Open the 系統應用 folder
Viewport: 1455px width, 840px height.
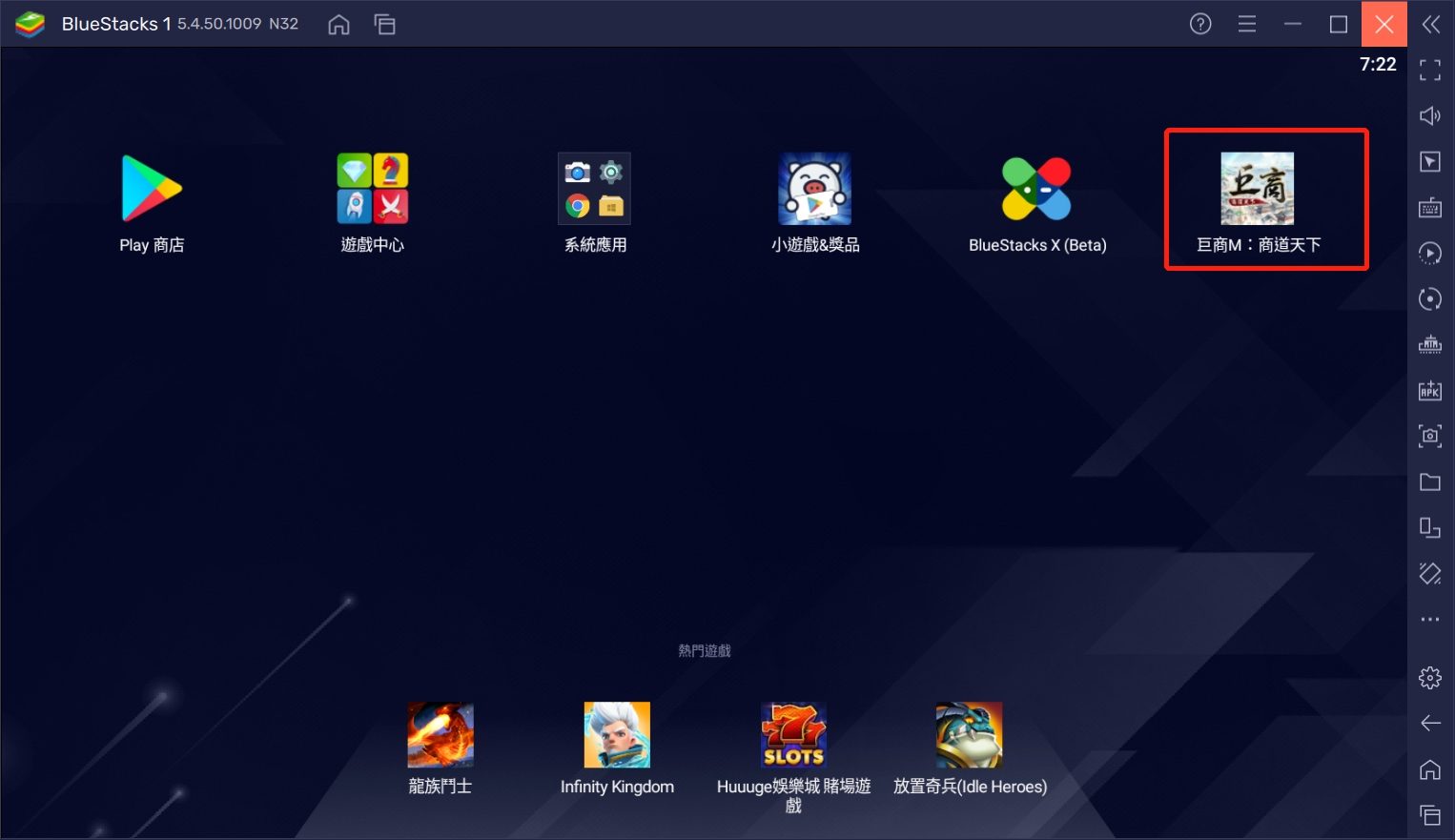click(x=595, y=189)
